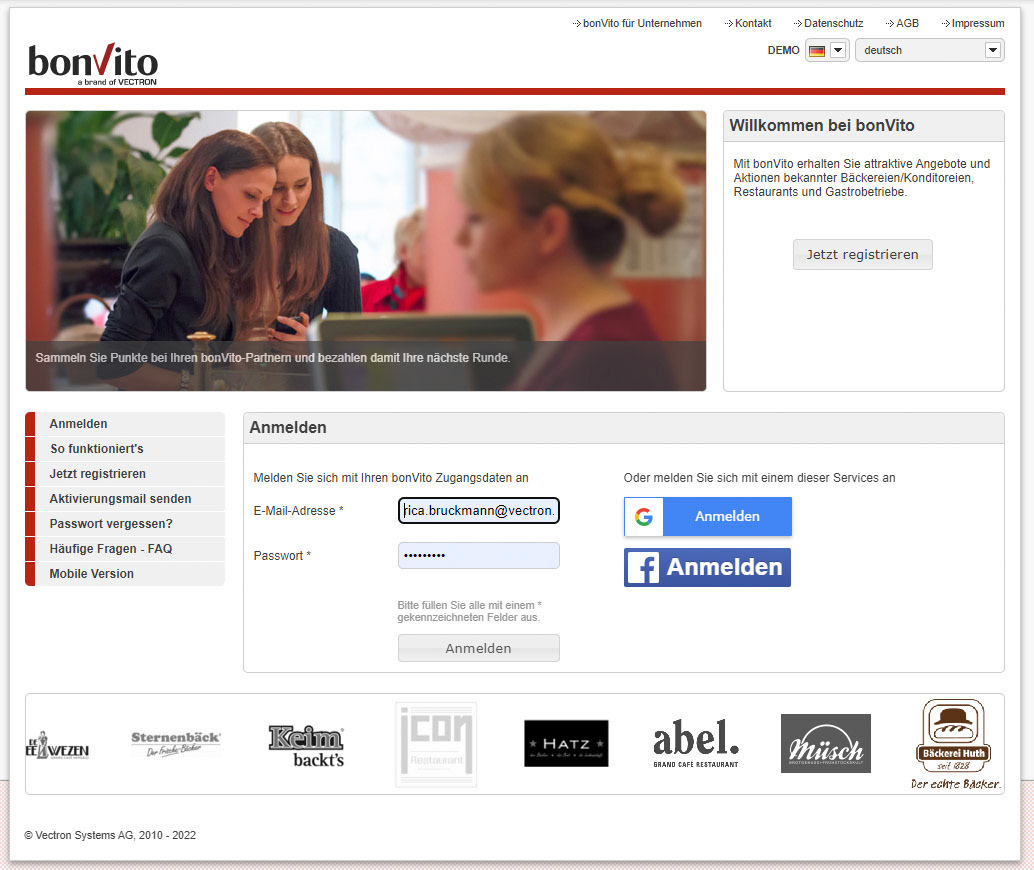Click the HATZ partner logo
Viewport: 1034px width, 870px height.
point(566,743)
